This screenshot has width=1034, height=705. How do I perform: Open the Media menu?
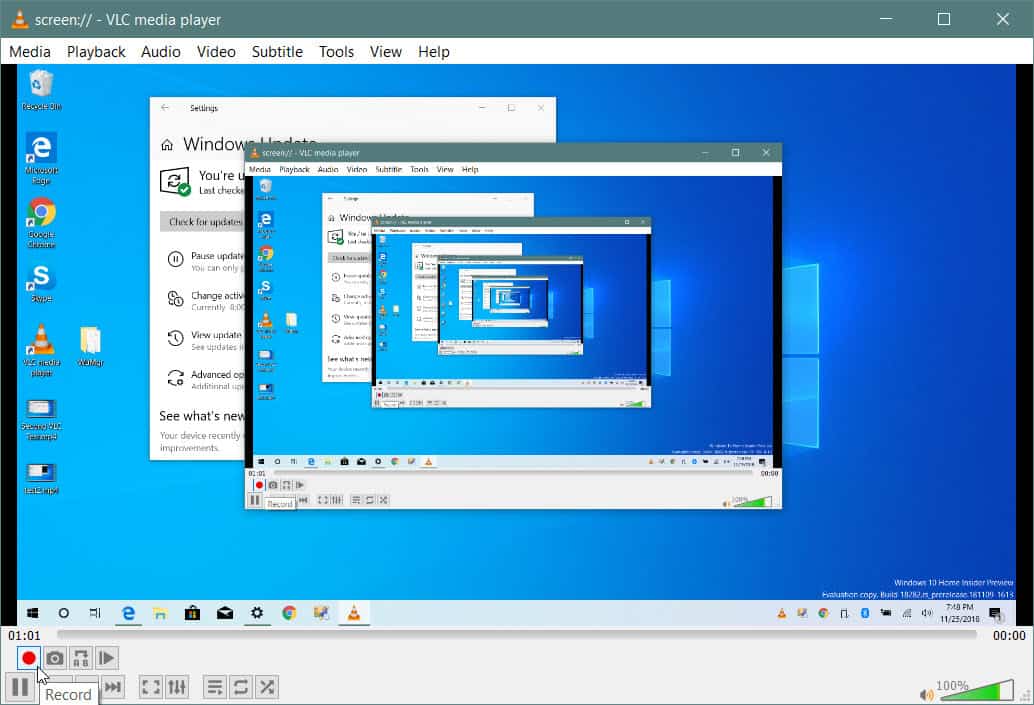pos(30,51)
